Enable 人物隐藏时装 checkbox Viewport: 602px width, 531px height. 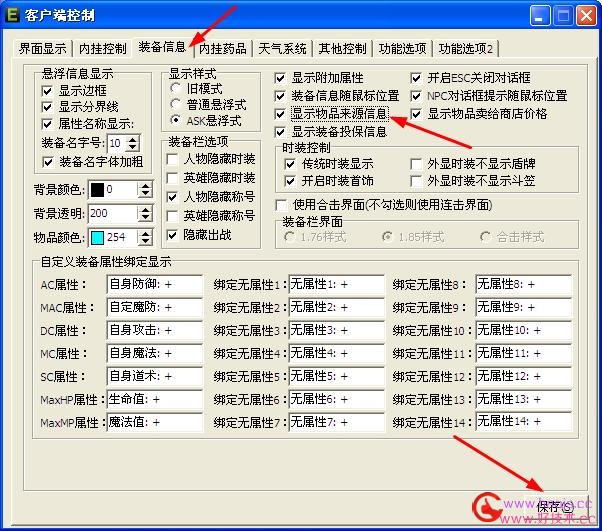coord(172,159)
